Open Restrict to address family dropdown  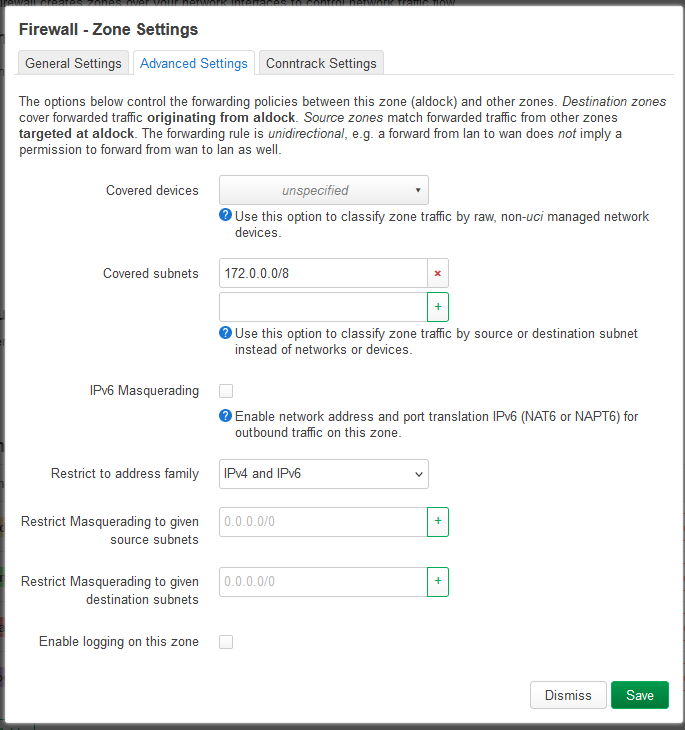tap(324, 474)
